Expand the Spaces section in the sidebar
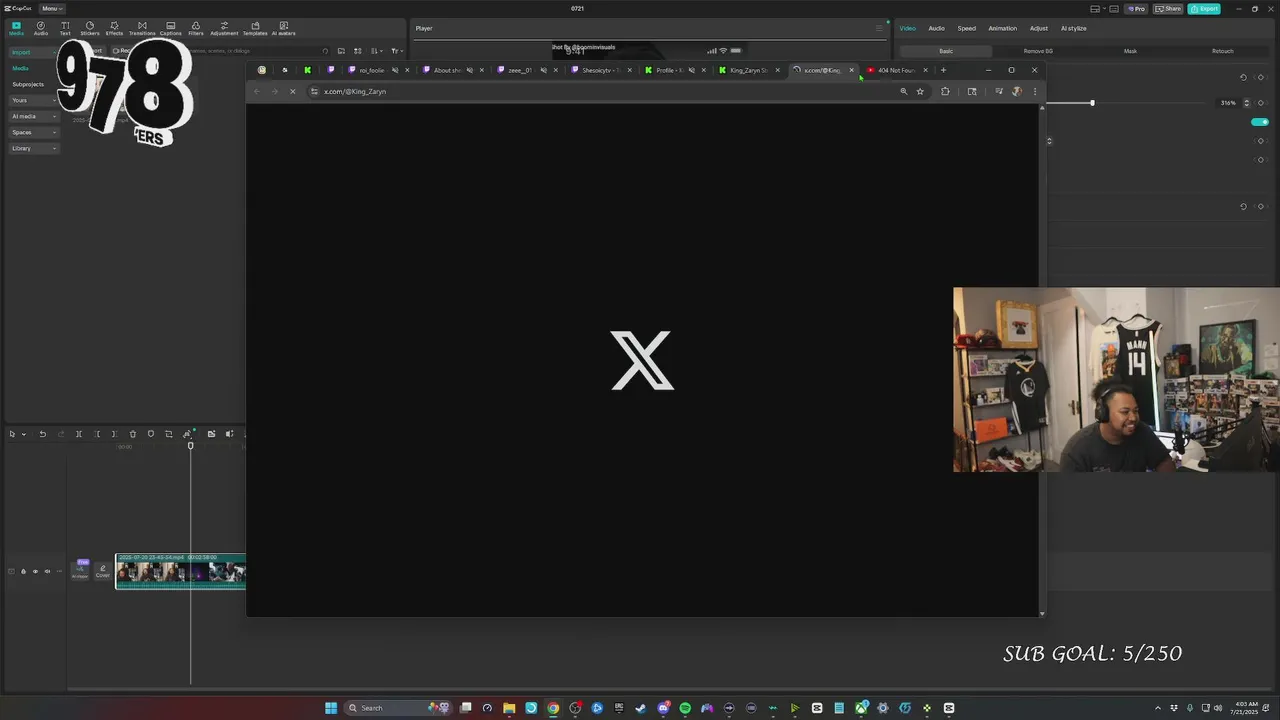This screenshot has height=720, width=1280. click(x=33, y=132)
